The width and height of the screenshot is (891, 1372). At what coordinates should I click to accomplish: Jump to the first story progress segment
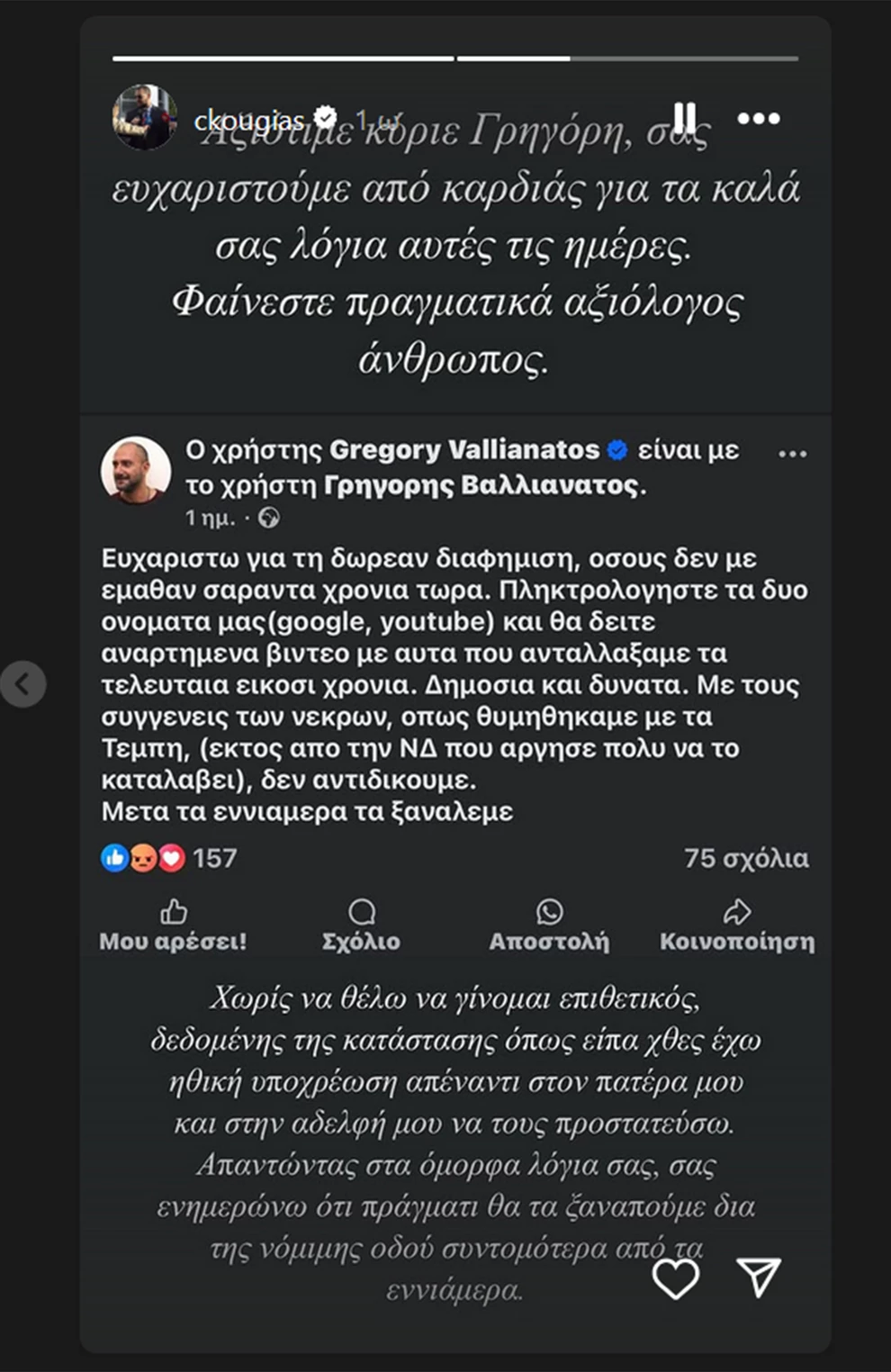(x=283, y=59)
